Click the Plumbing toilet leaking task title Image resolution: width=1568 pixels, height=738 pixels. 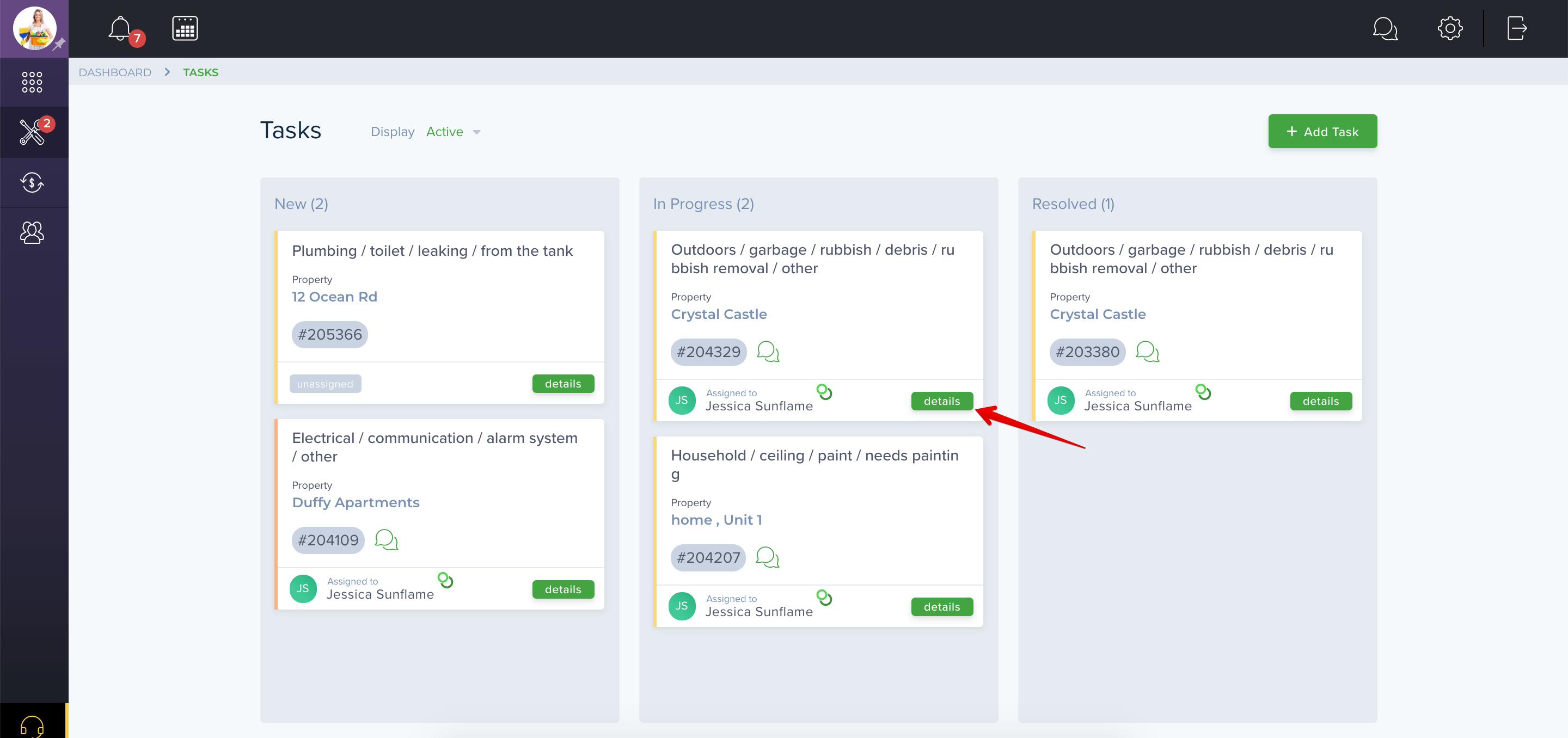pos(432,251)
